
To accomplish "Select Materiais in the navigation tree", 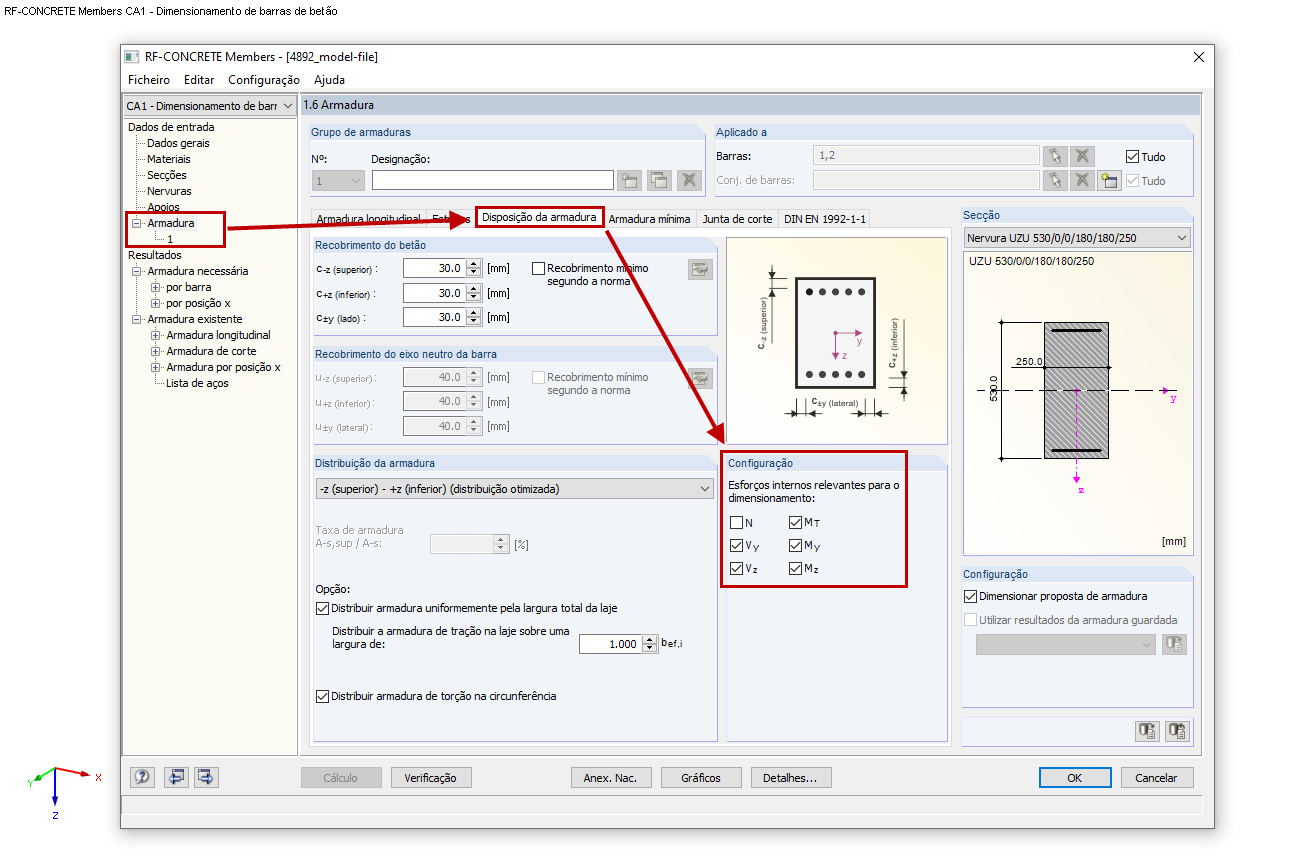I will [x=168, y=159].
